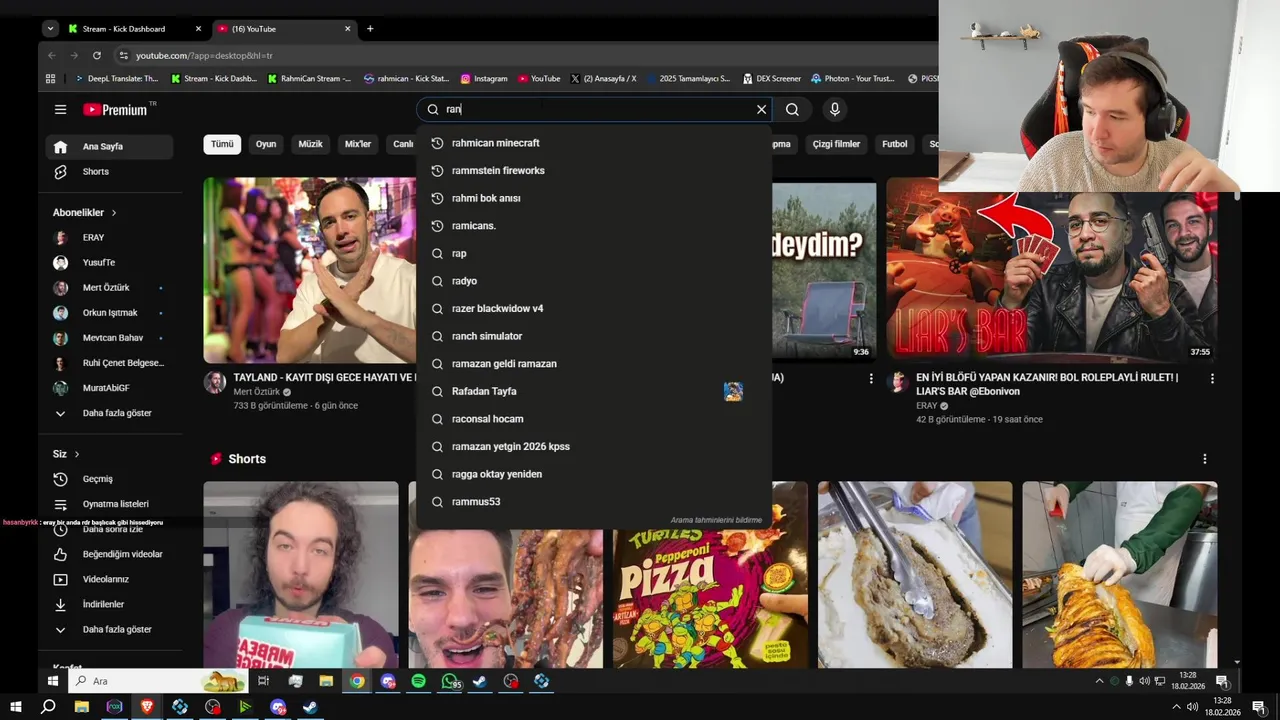The width and height of the screenshot is (1280, 720).
Task: Choose the rahmican minecraft suggestion
Action: tap(594, 143)
